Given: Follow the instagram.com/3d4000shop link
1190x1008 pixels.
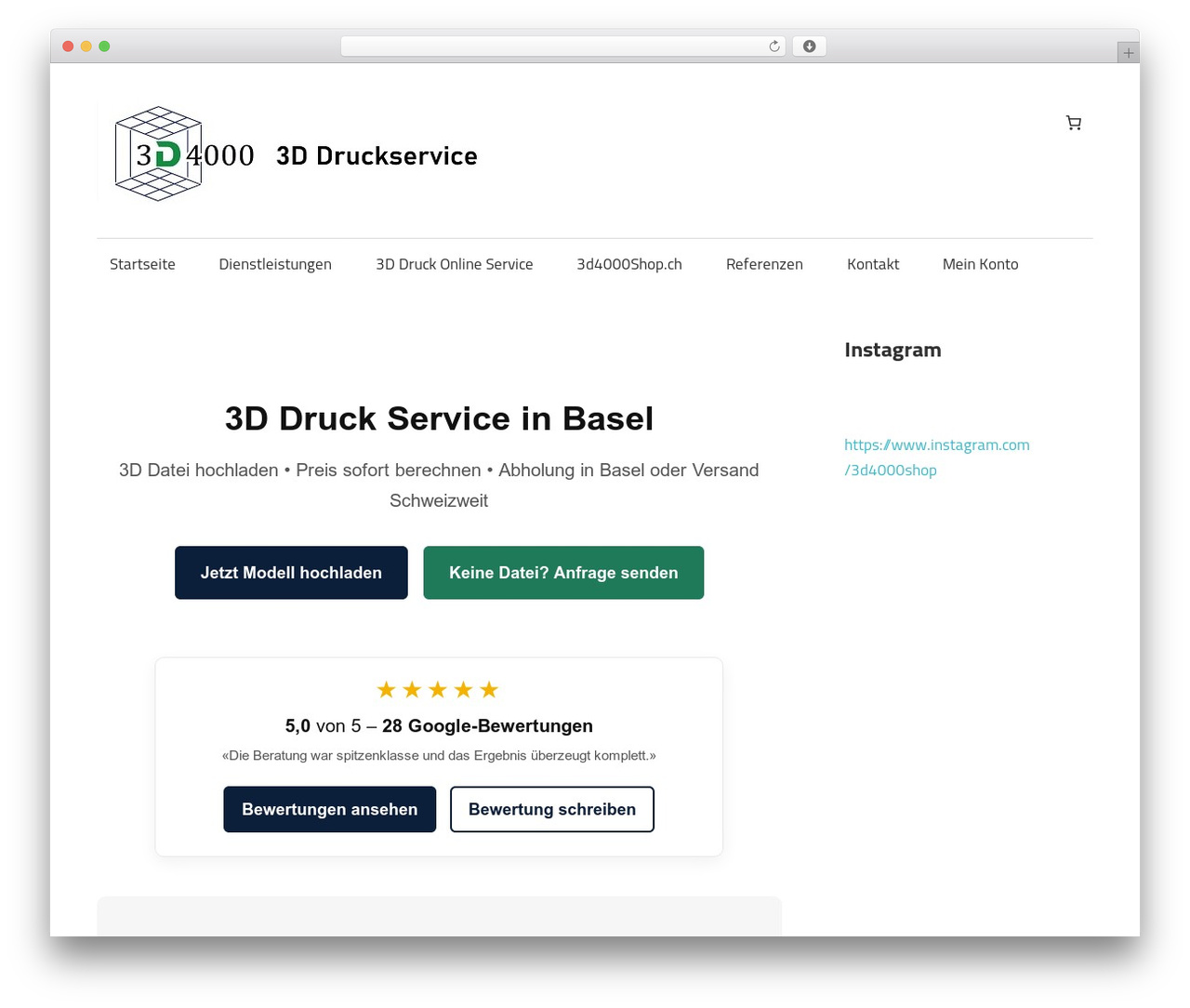Looking at the screenshot, I should pos(937,458).
